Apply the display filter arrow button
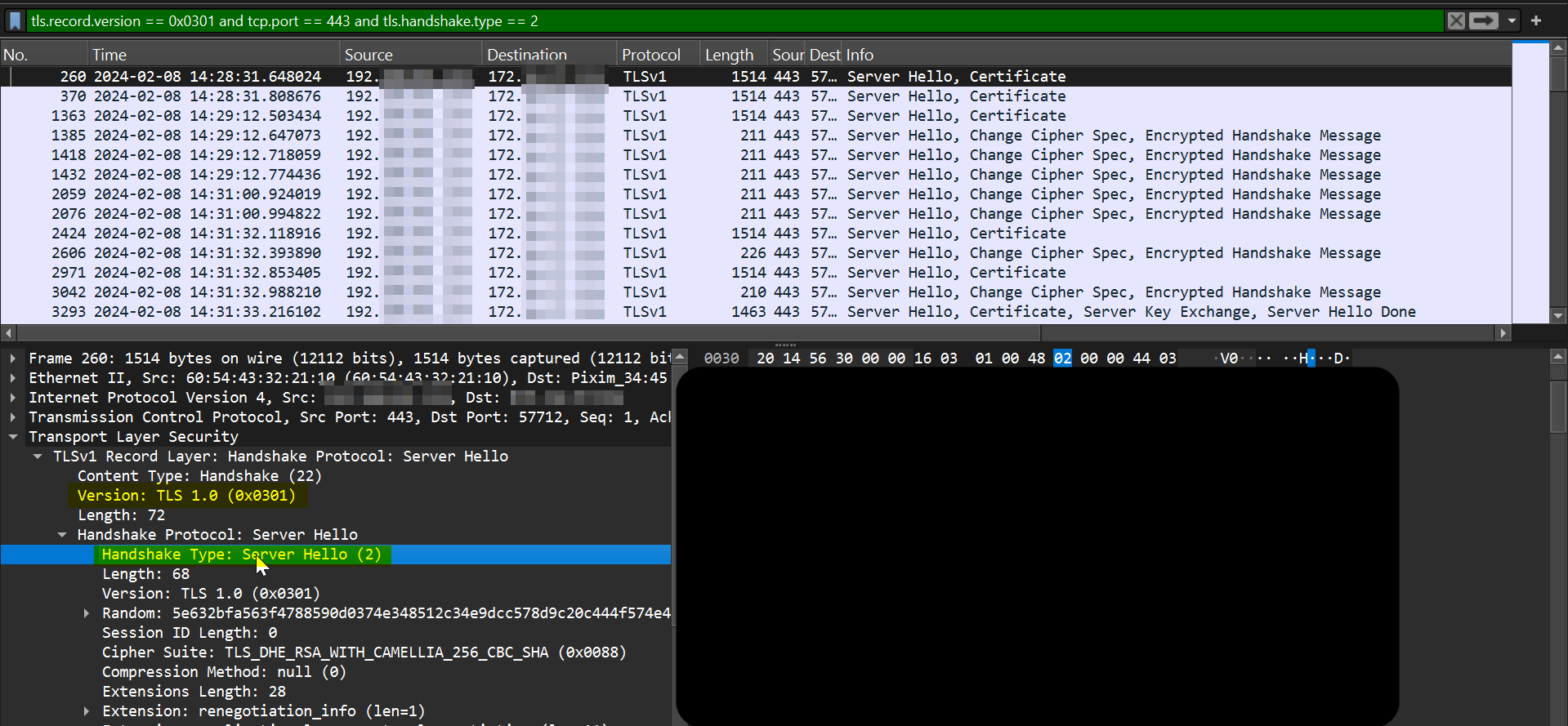Screen dimensions: 1568x726 pyautogui.click(x=1484, y=20)
